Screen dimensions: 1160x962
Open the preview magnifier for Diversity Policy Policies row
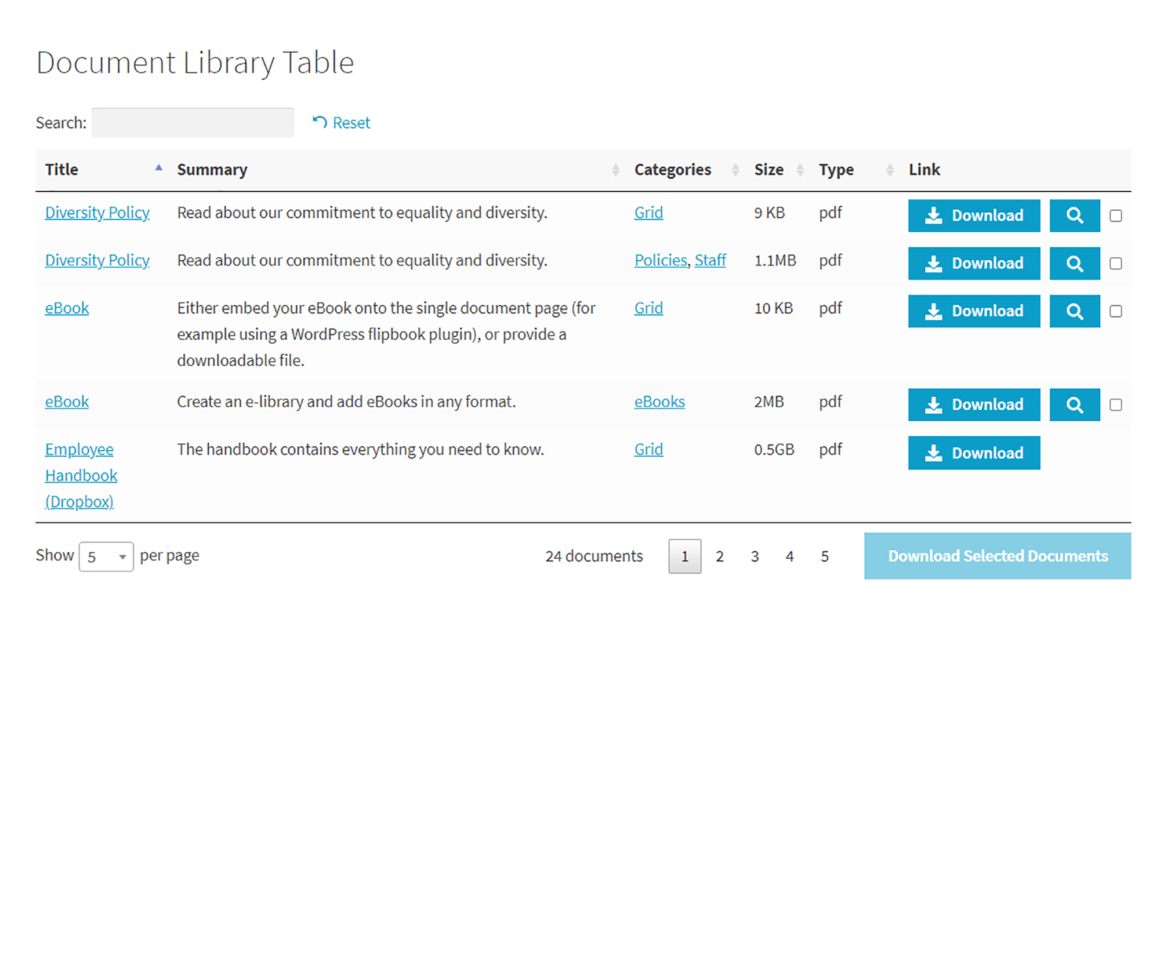coord(1074,263)
